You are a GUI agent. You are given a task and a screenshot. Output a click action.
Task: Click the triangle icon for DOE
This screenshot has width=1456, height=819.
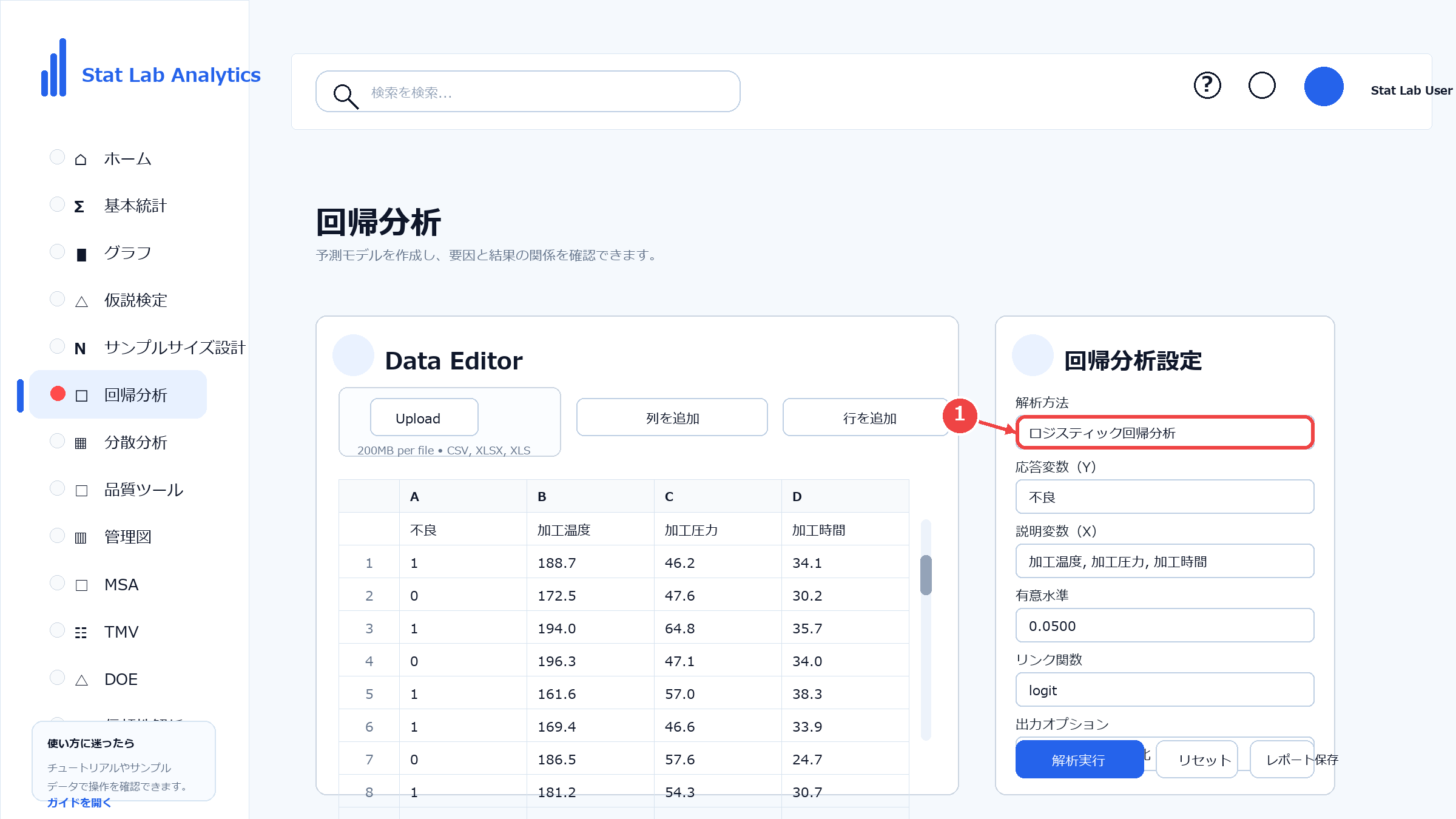(x=81, y=679)
